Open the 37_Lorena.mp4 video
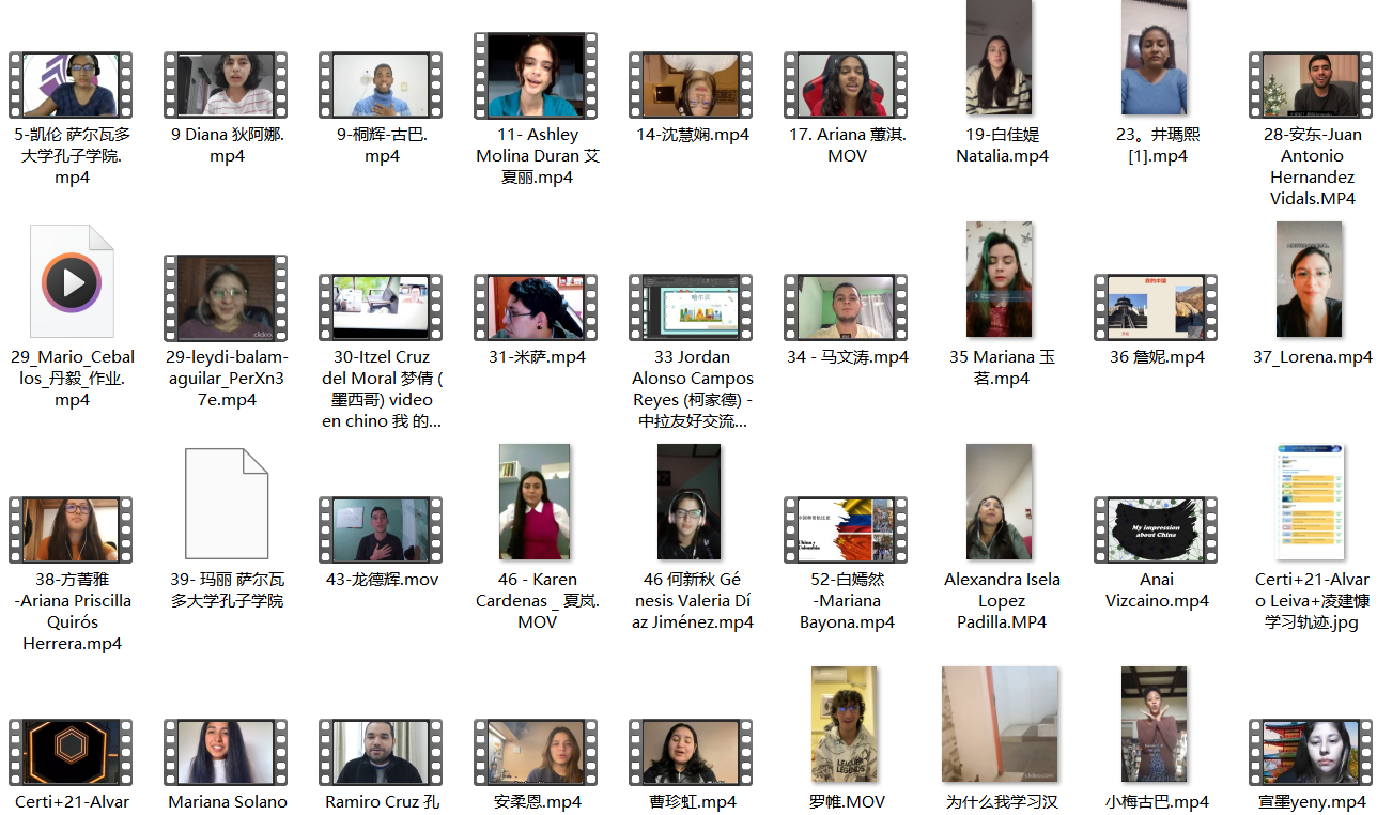 click(1310, 280)
